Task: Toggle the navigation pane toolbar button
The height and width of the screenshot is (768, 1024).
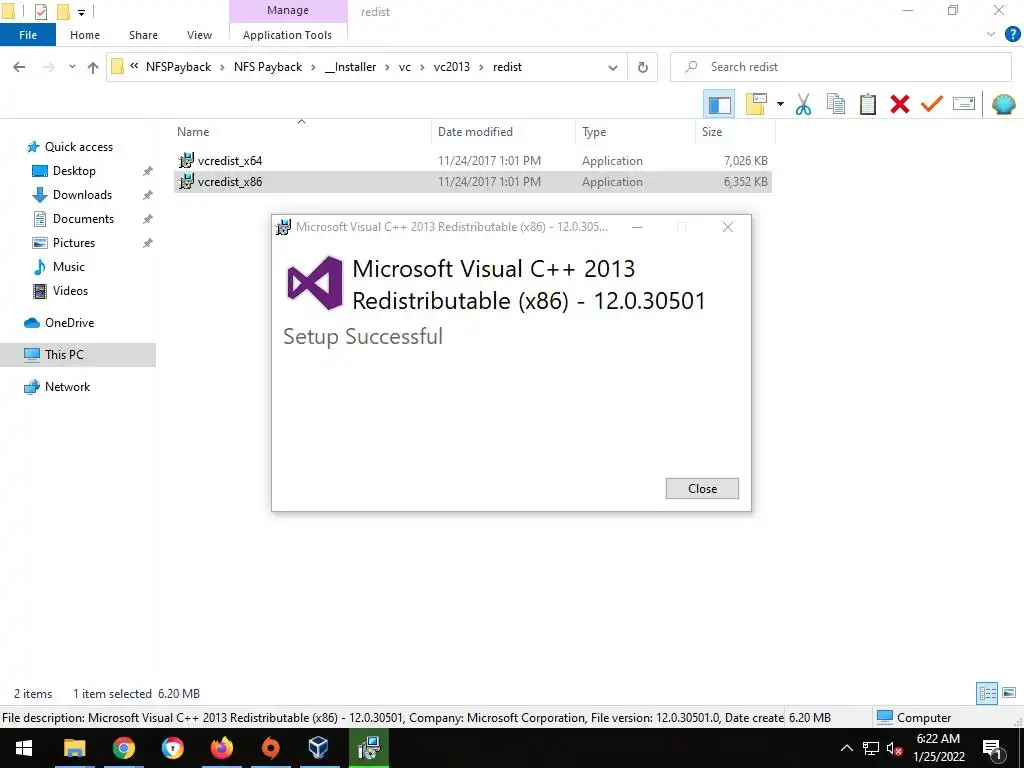Action: pos(719,104)
